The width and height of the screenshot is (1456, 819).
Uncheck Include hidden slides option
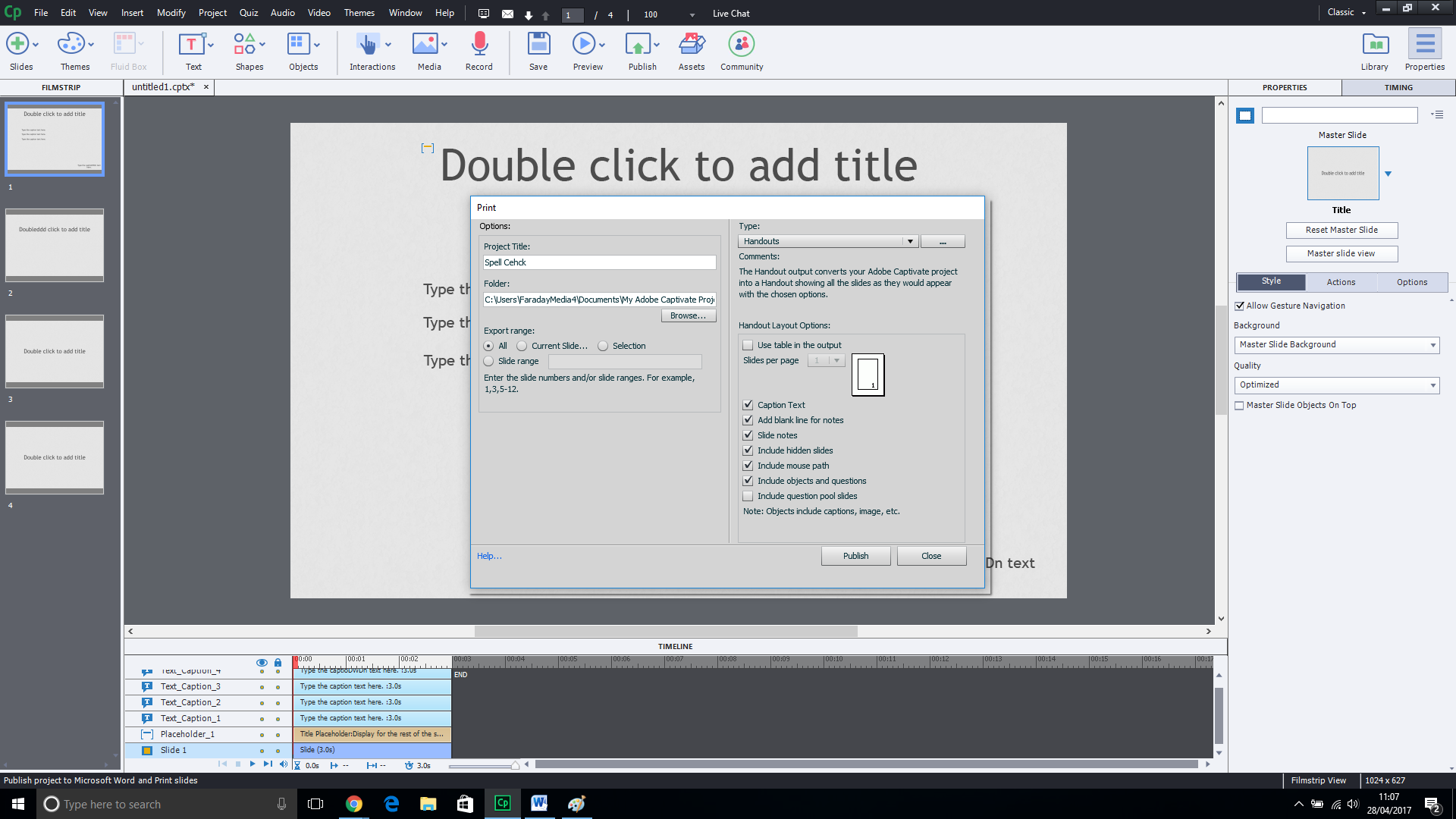pos(748,450)
